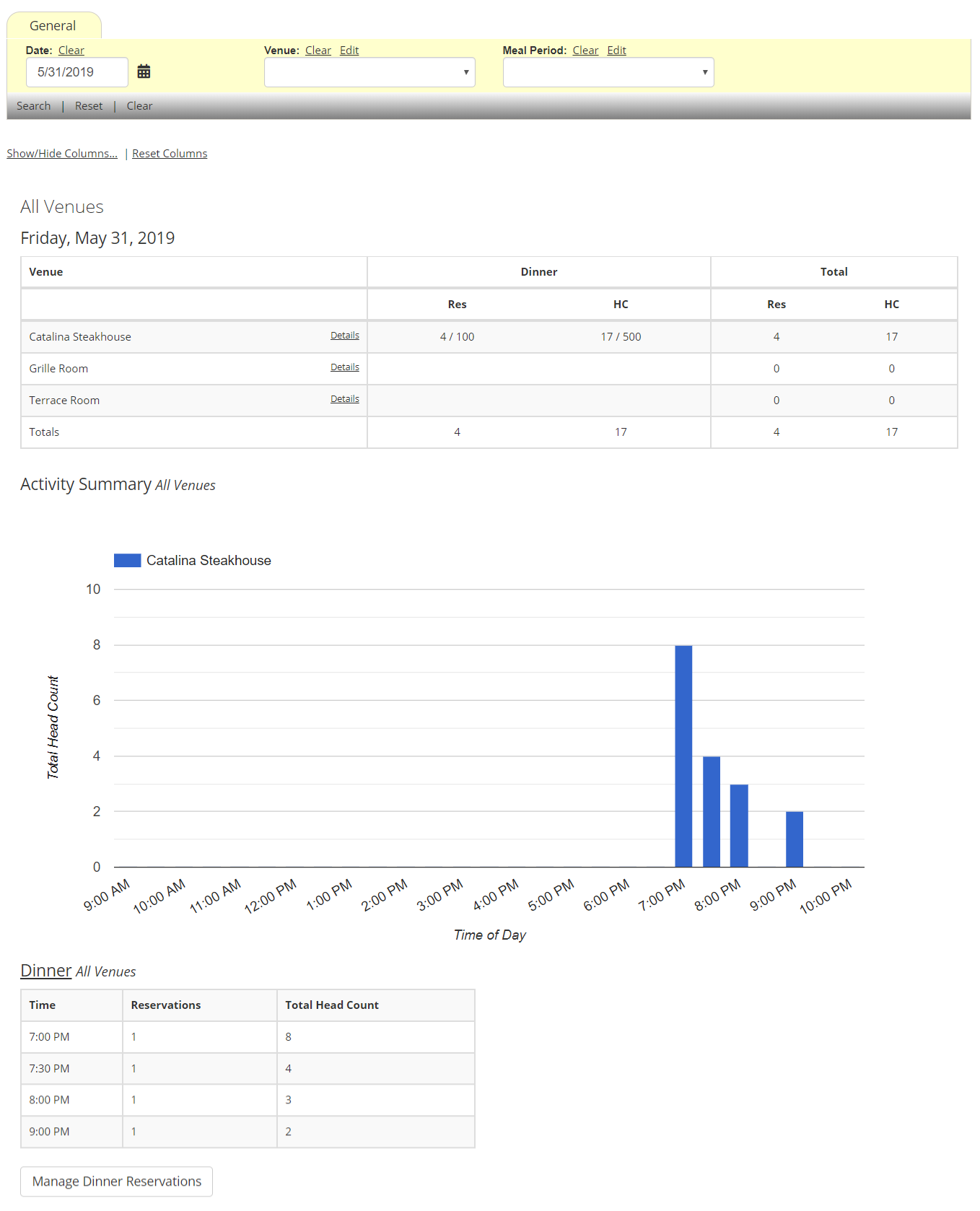Click the Activity Summary heading

[86, 484]
